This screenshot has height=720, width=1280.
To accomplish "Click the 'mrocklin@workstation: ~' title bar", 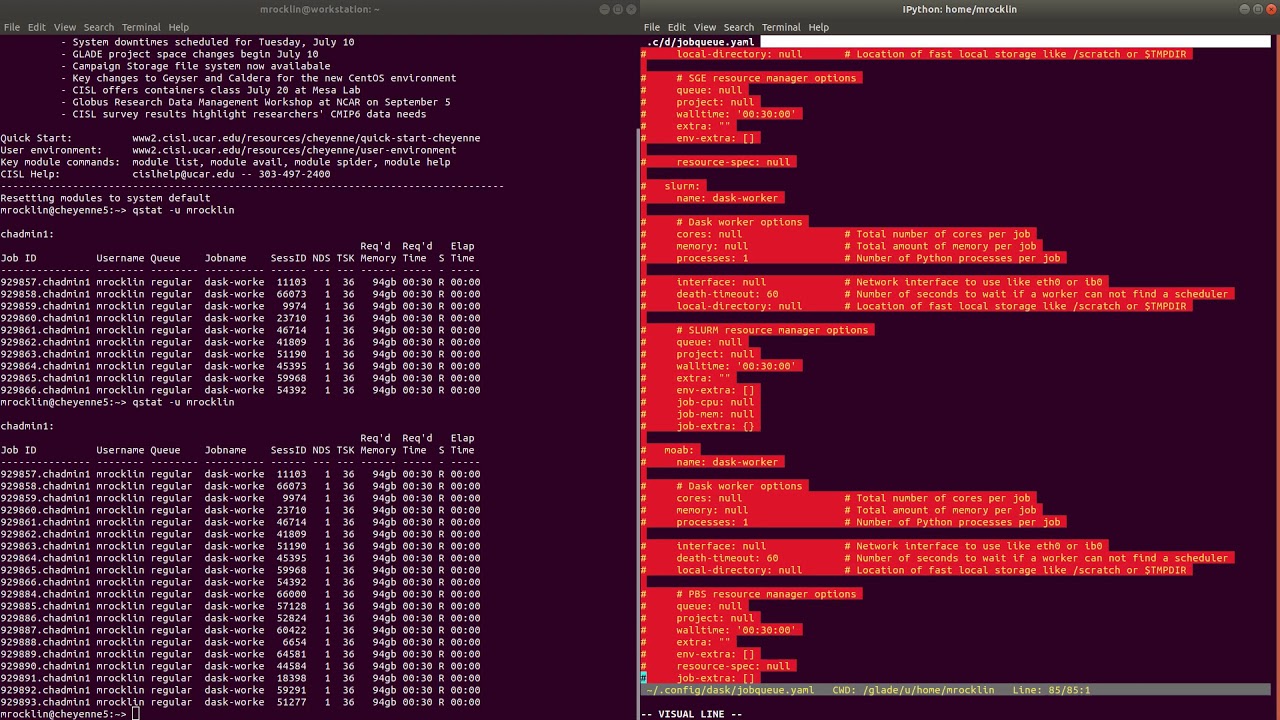I will (x=320, y=9).
